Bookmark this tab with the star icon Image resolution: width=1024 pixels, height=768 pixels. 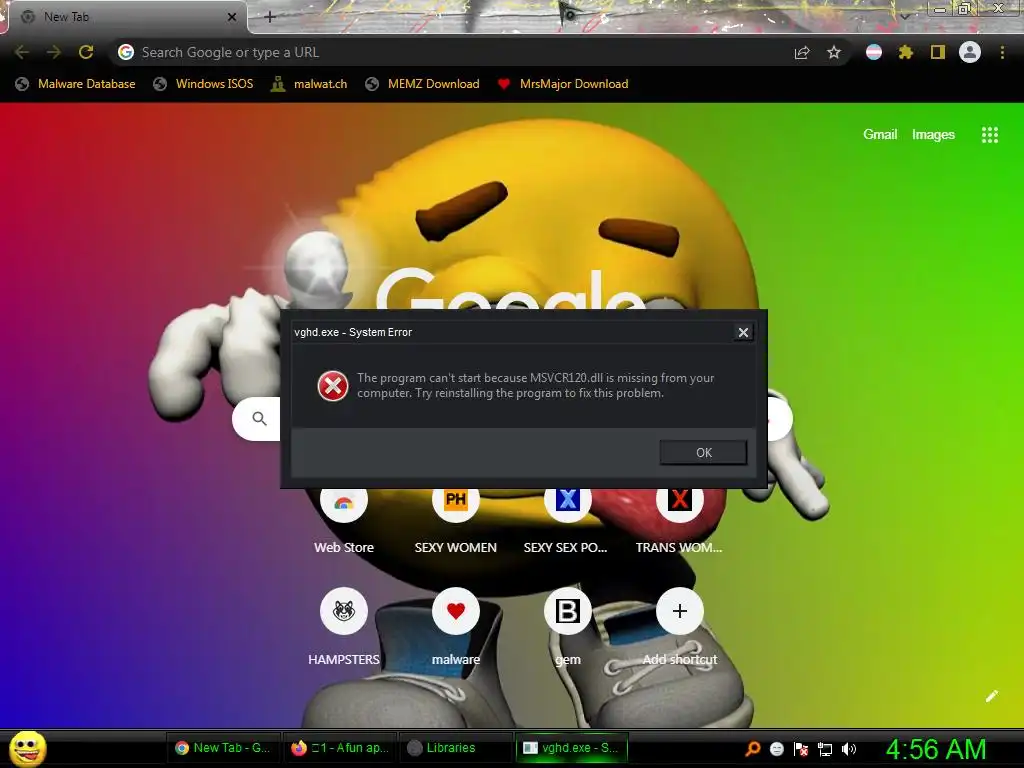coord(834,52)
